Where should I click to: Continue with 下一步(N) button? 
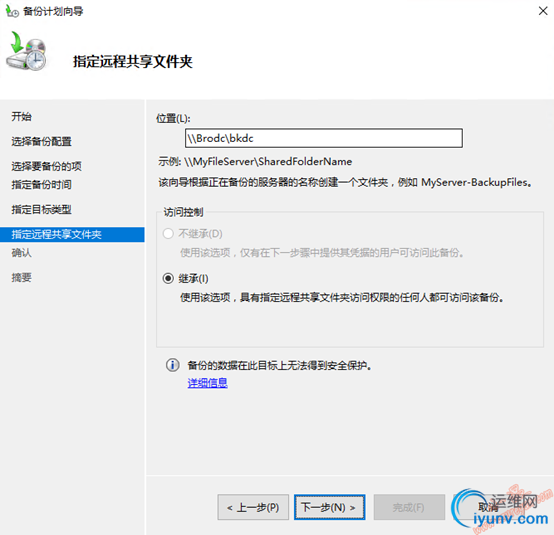coord(329,507)
